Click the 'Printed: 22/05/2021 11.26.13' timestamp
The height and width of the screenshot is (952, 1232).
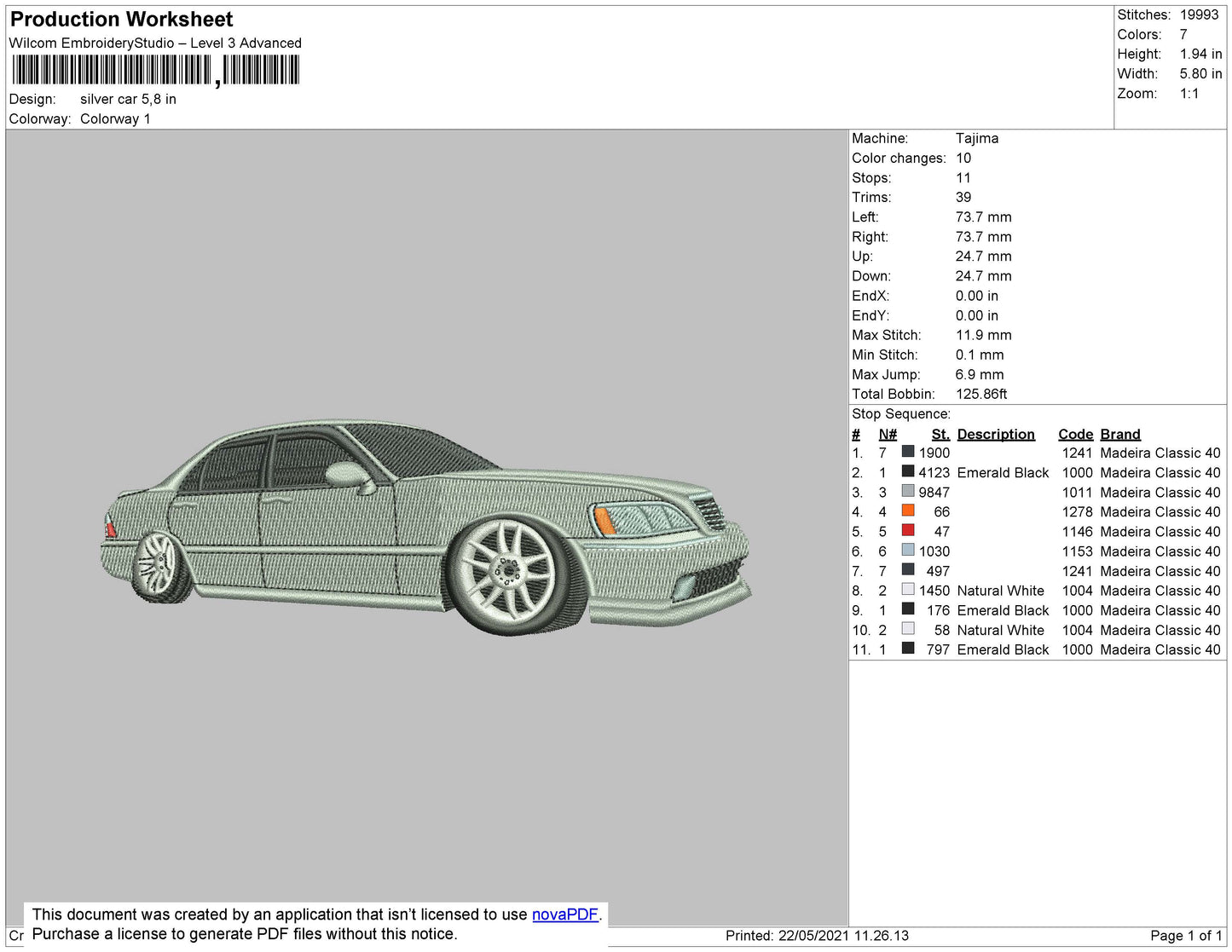tap(817, 935)
